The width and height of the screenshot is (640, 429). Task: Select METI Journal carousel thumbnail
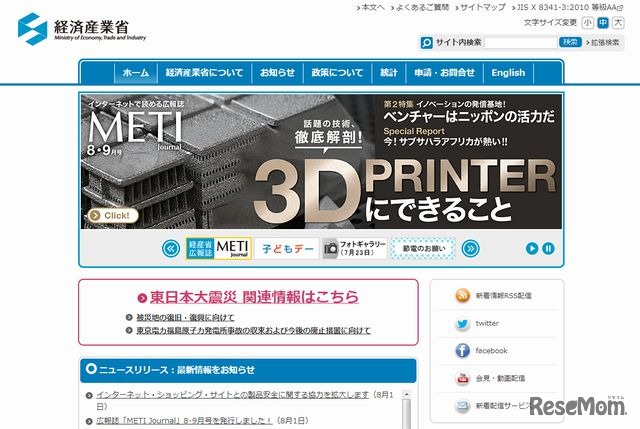[x=219, y=248]
